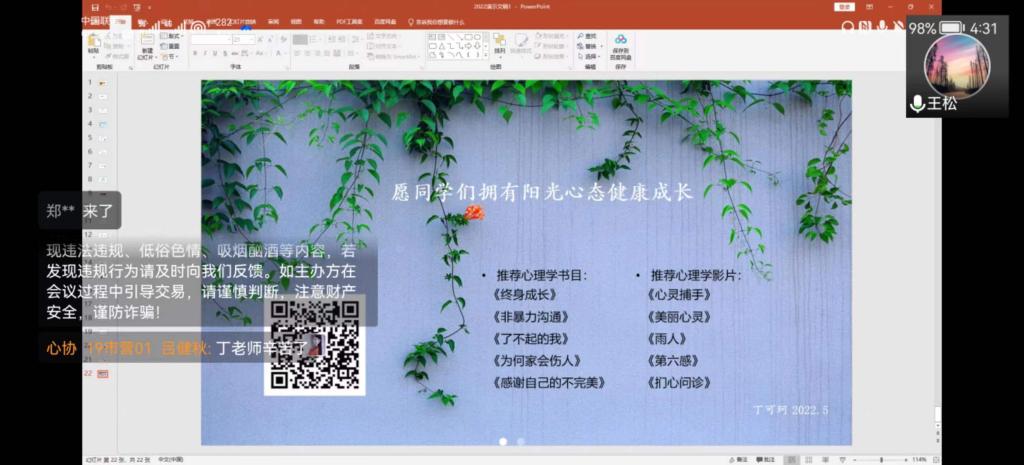Click the 登录 sign-in button
Image resolution: width=1024 pixels, height=465 pixels.
pos(845,6)
